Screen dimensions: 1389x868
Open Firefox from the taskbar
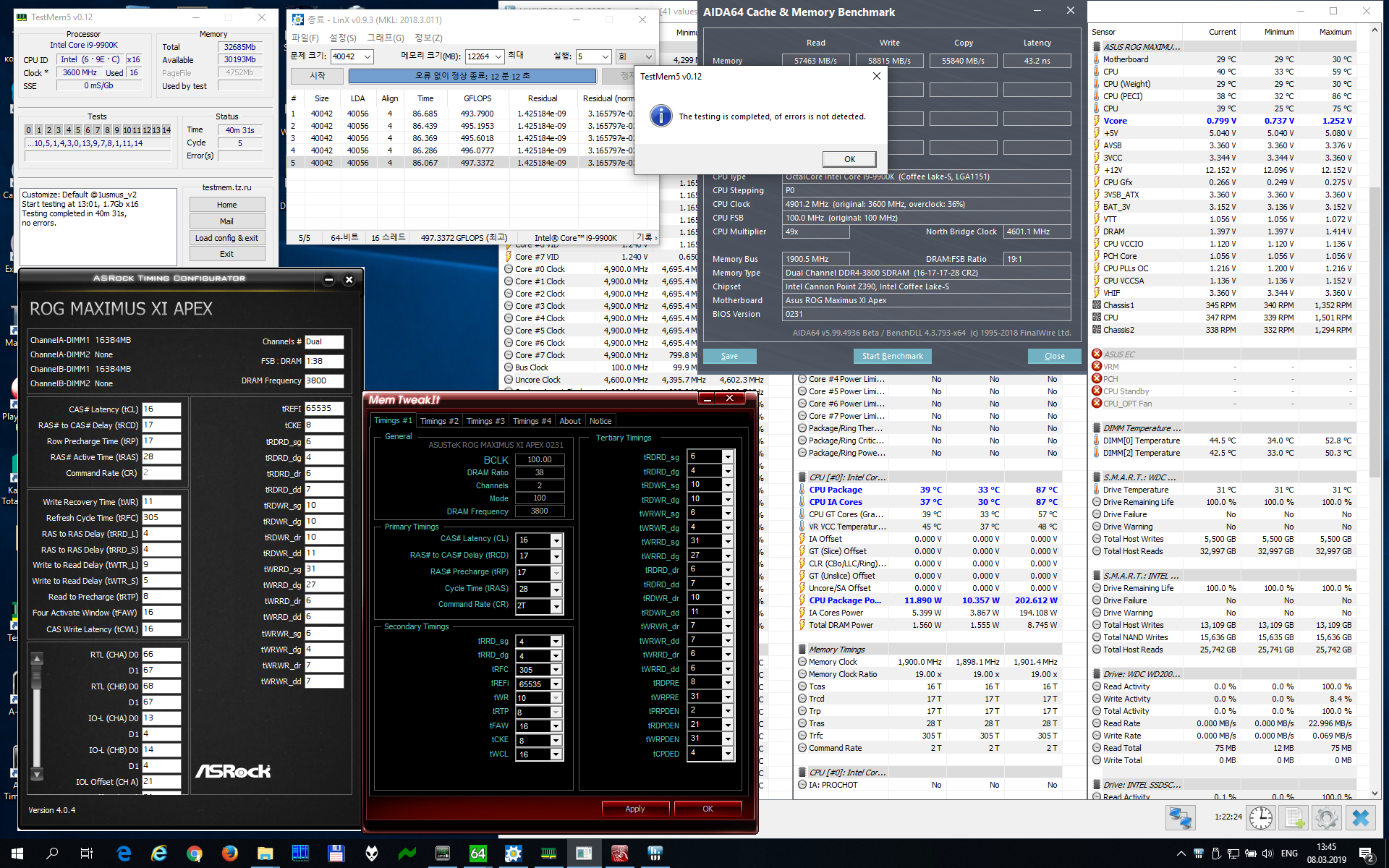tap(230, 854)
